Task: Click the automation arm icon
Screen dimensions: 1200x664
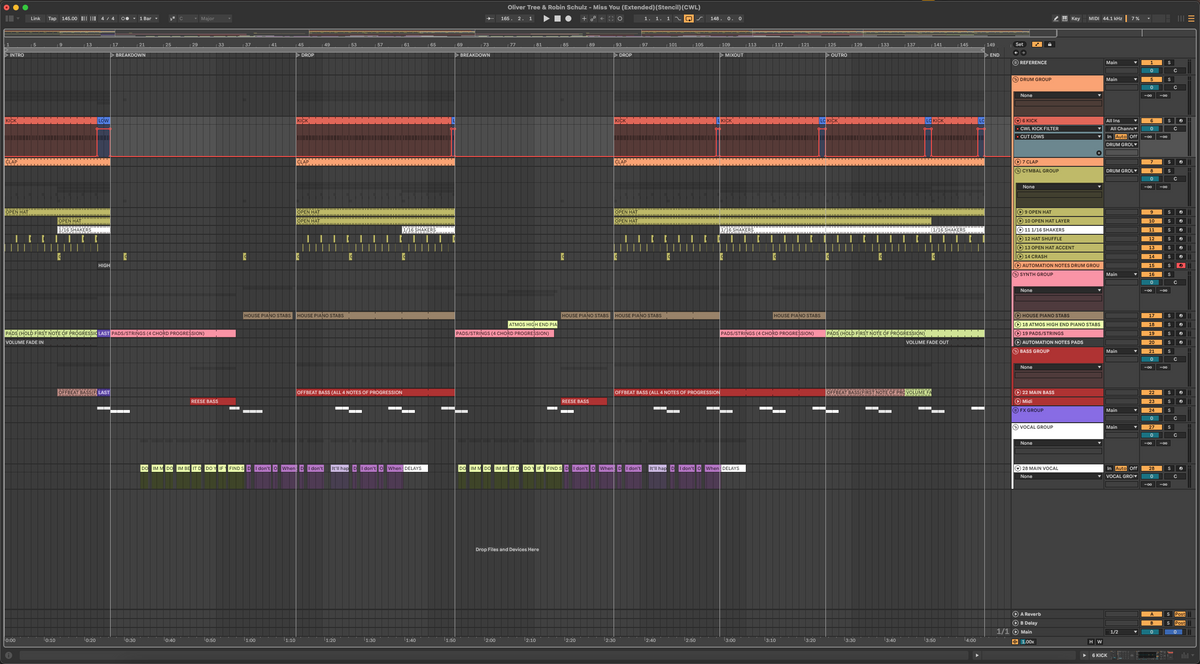Action: (593, 18)
